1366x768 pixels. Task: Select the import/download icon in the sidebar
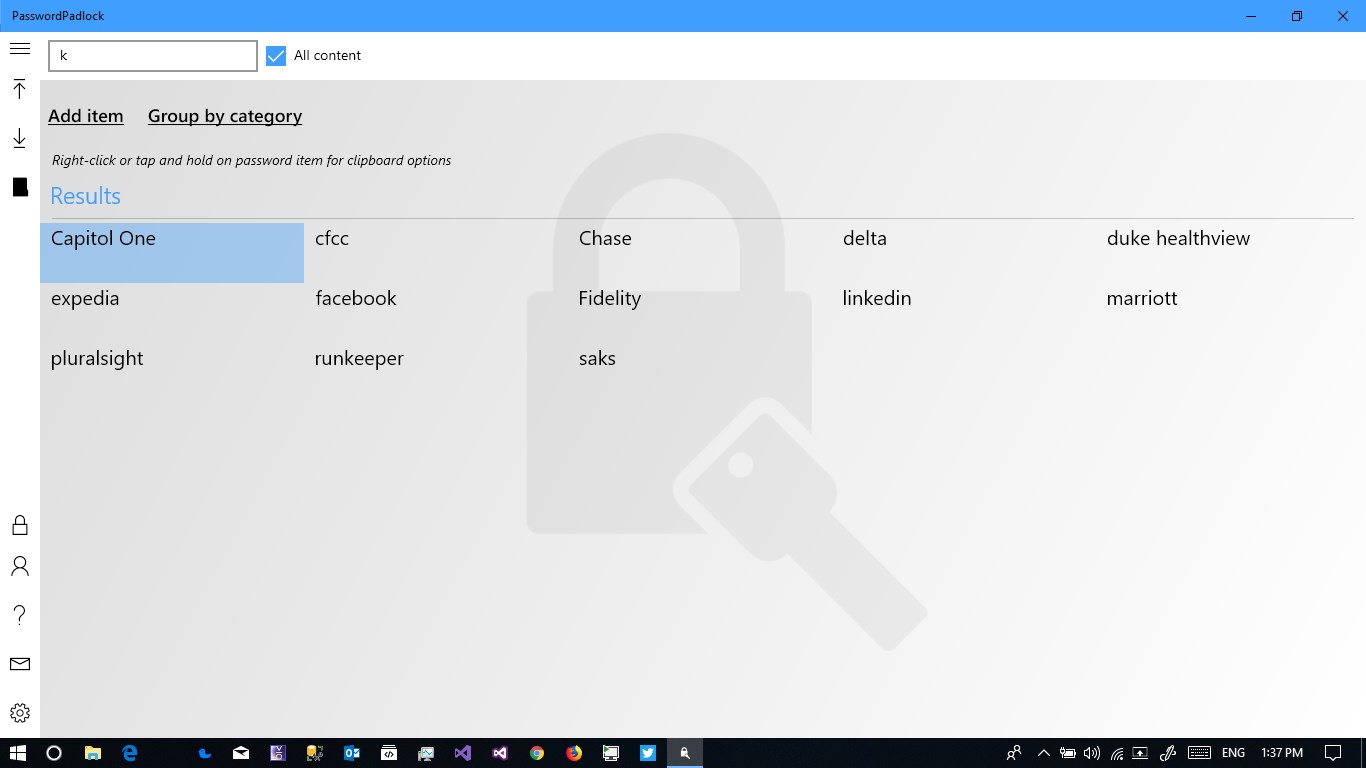coord(19,138)
